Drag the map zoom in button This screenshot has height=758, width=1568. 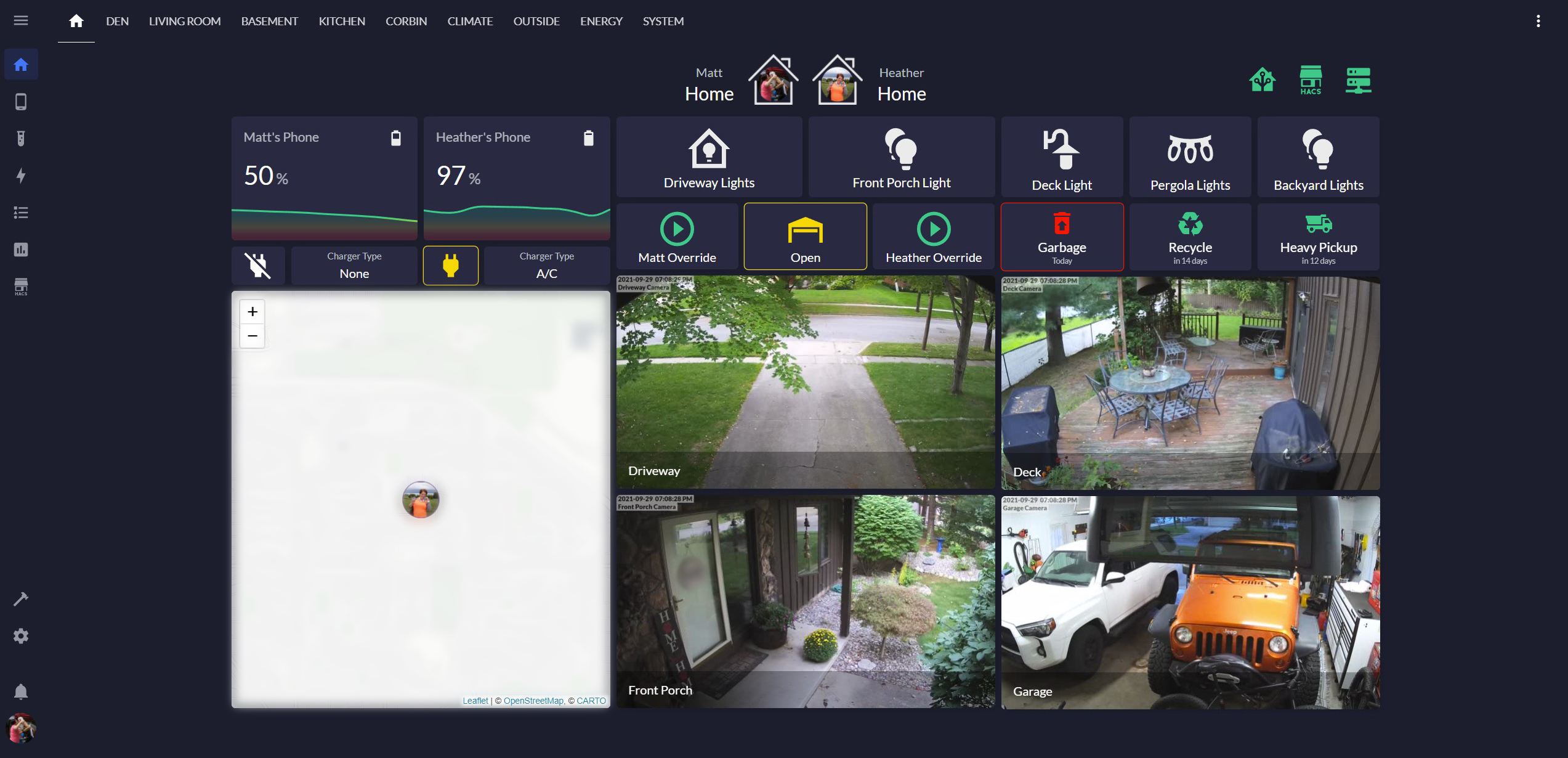(253, 311)
